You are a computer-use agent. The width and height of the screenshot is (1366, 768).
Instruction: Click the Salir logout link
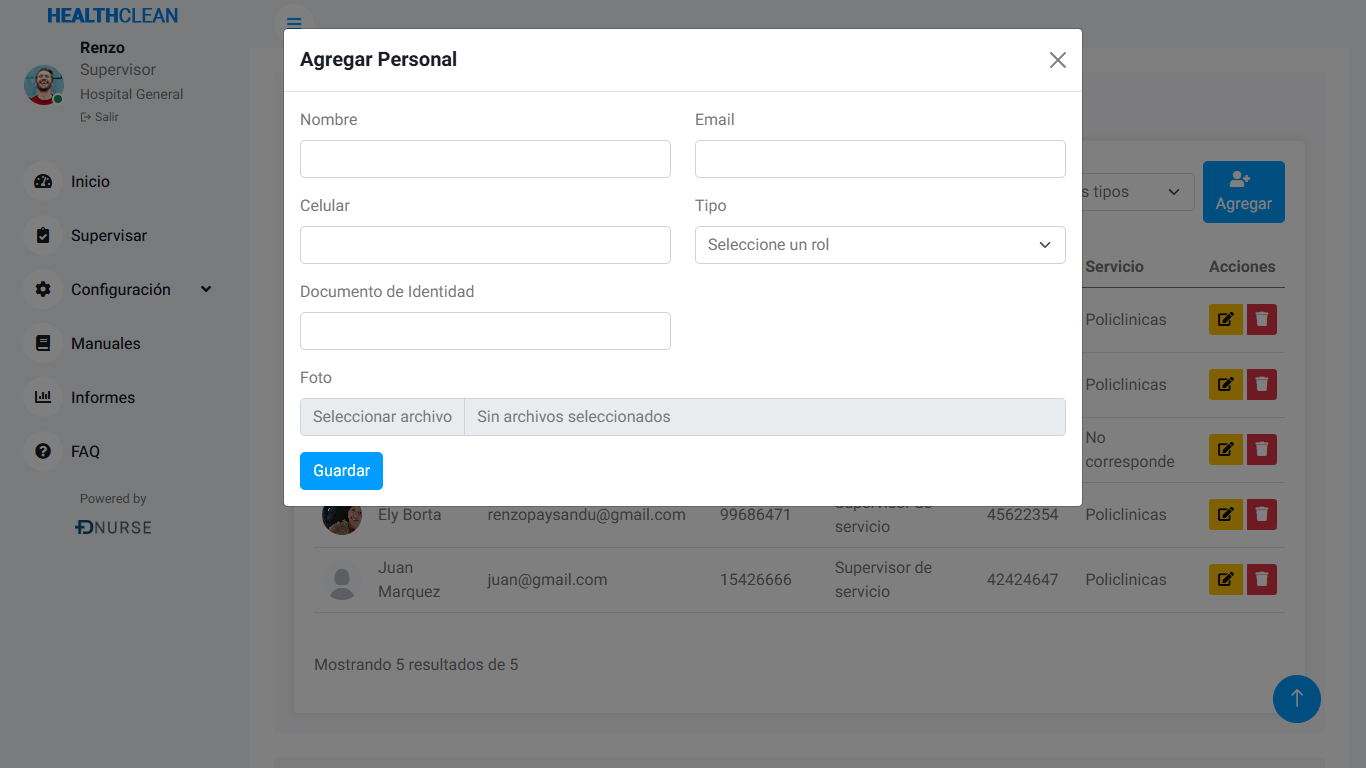pos(100,117)
